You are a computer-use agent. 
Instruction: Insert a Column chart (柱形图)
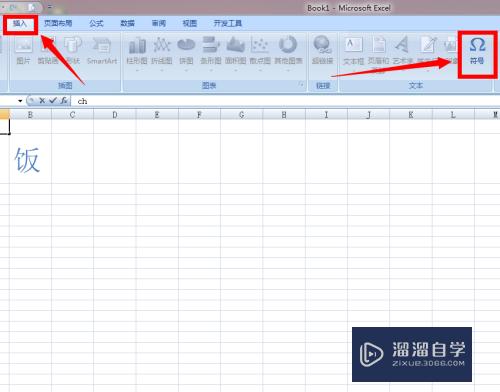point(137,53)
